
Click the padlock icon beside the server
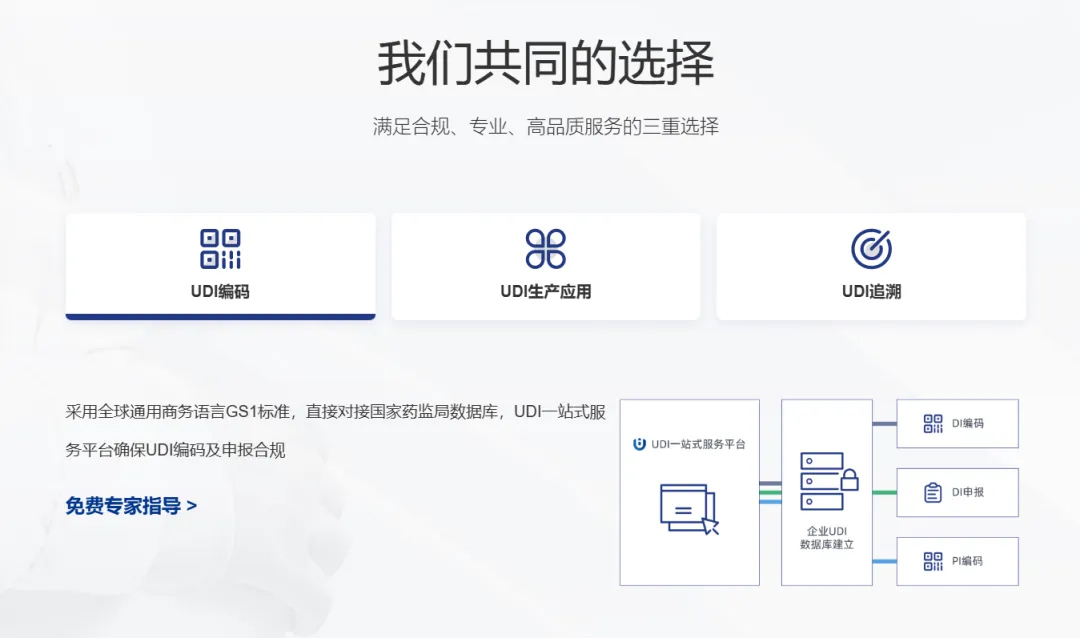(849, 479)
